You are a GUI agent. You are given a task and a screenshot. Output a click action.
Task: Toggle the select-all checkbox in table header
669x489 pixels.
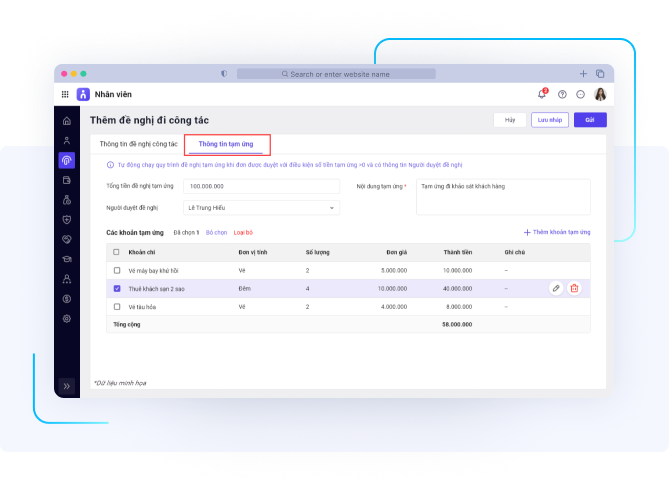pos(117,252)
